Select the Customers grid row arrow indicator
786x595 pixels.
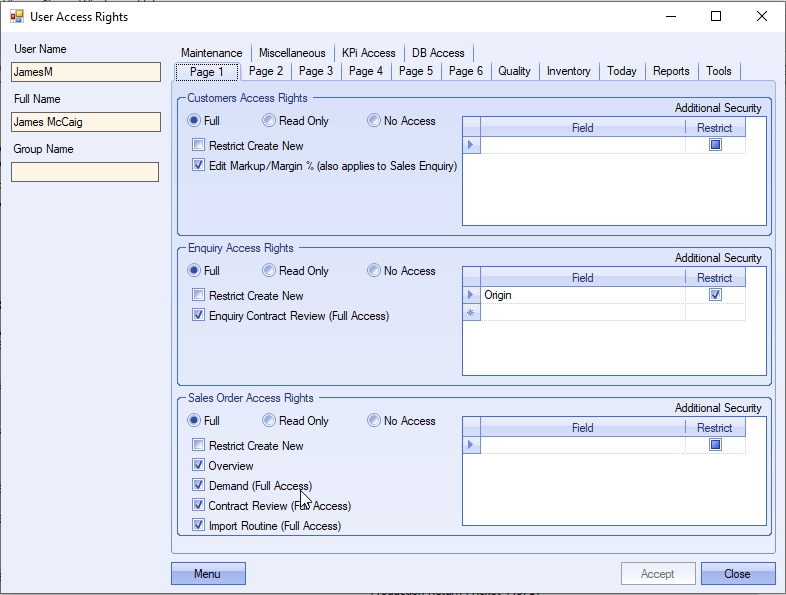tap(471, 145)
